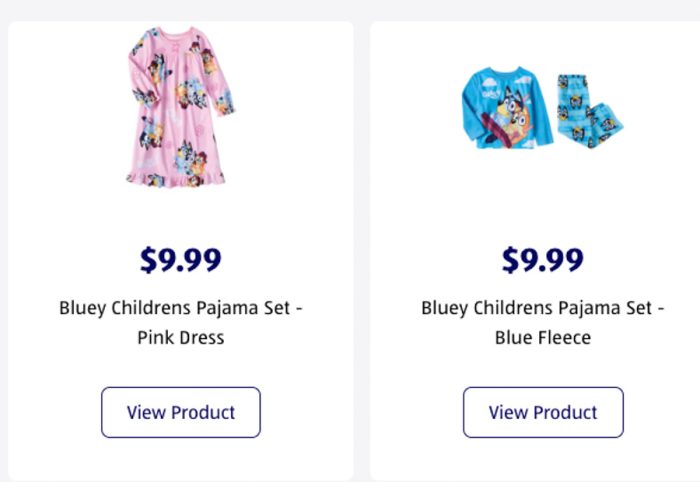Click the "Pink Dress" text line
Screen dimensions: 700x482
180,337
